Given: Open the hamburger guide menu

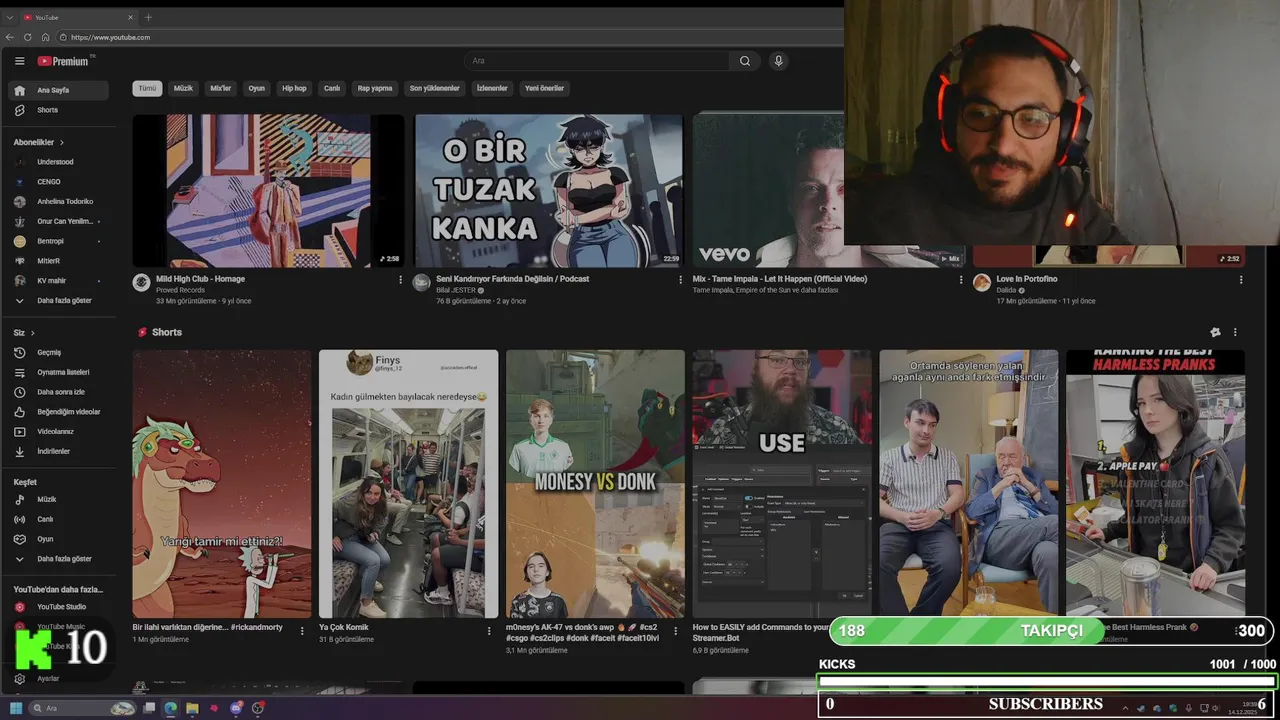Looking at the screenshot, I should pos(19,61).
